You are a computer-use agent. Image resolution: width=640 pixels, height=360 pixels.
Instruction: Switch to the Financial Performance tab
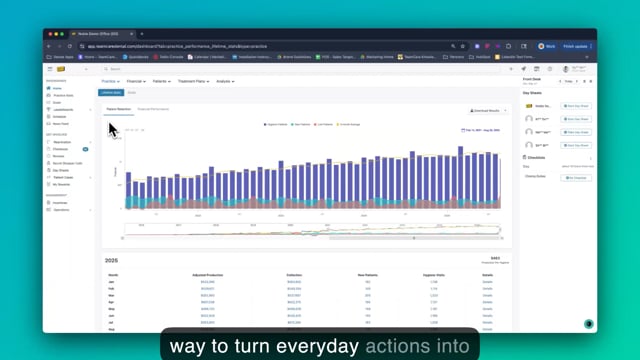click(x=153, y=109)
